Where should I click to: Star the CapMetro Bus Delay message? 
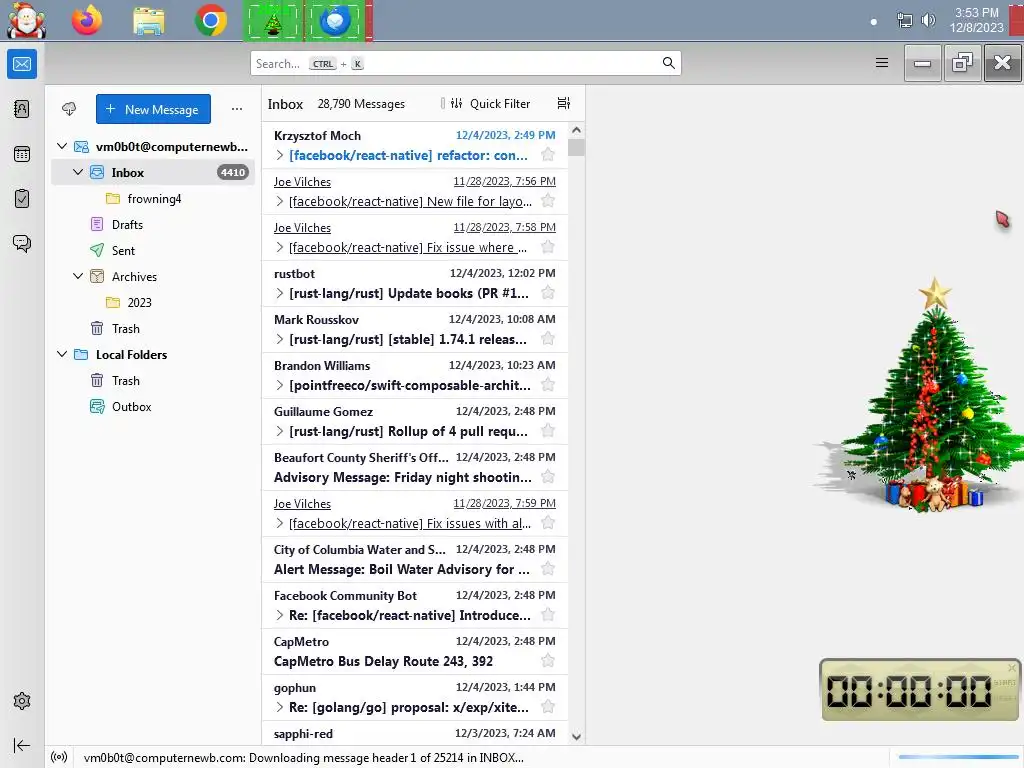pos(548,661)
